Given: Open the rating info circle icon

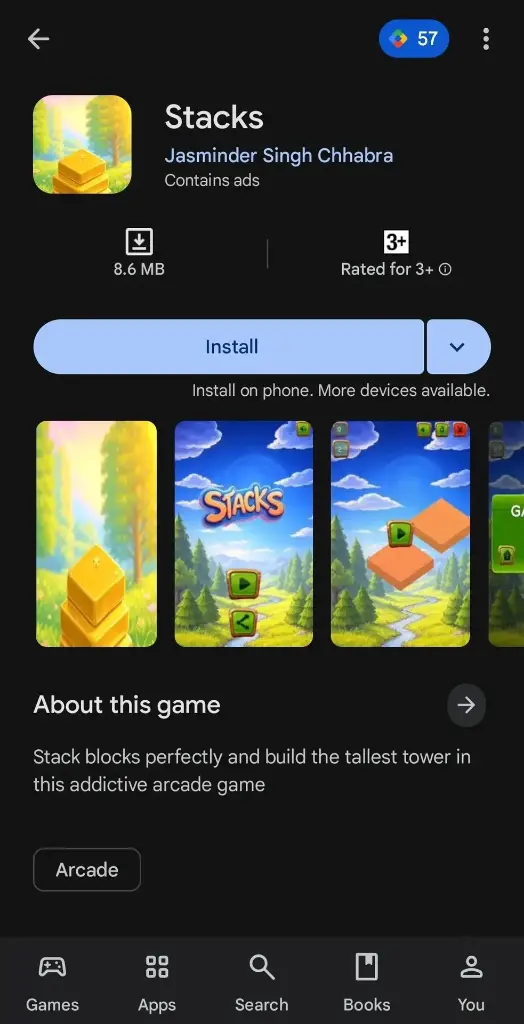Looking at the screenshot, I should click(x=445, y=269).
